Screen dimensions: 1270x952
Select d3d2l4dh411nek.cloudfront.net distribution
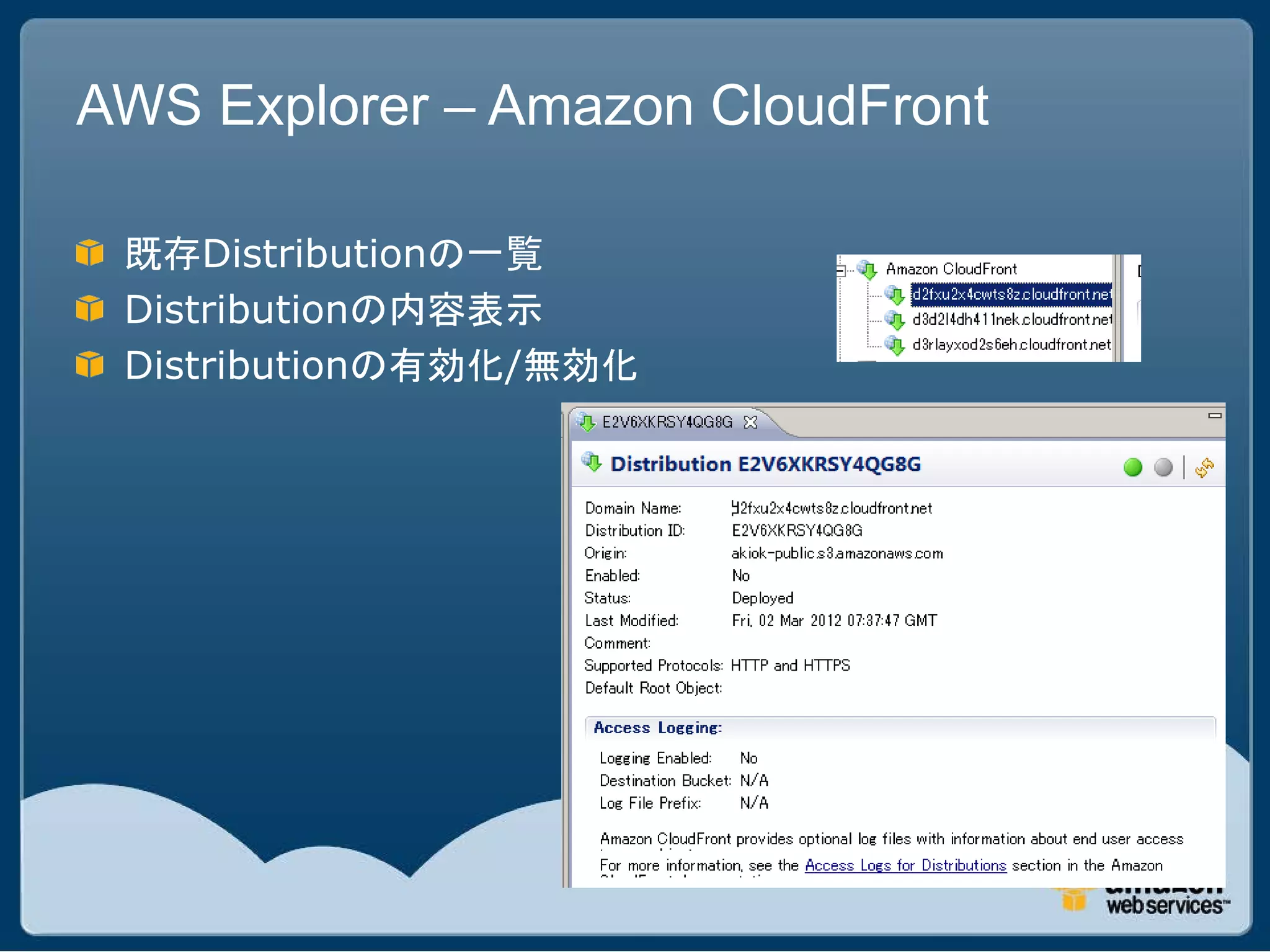point(1012,319)
